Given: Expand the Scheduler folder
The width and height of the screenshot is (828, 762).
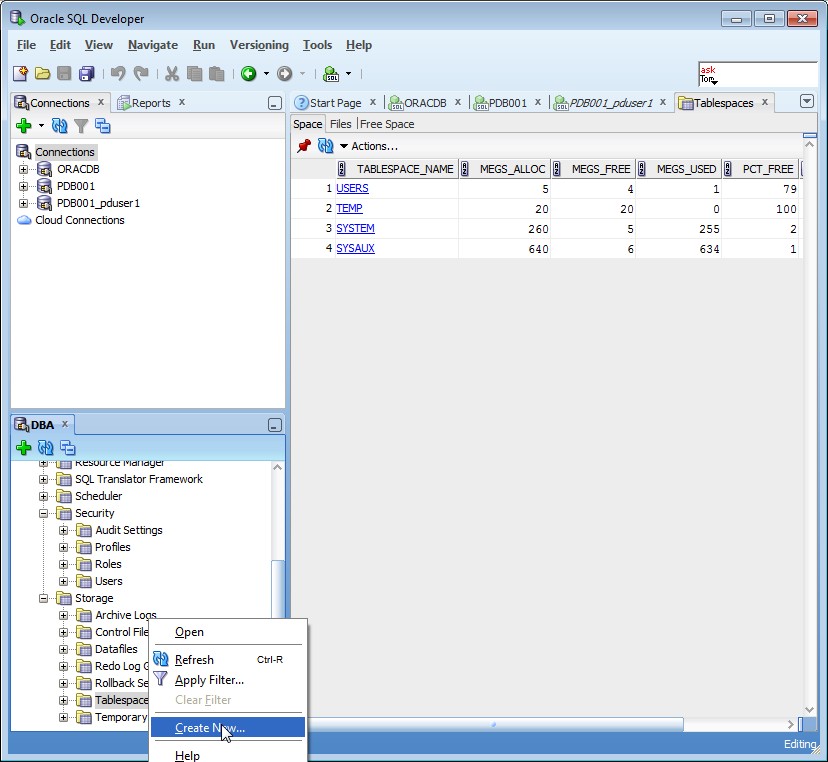Looking at the screenshot, I should pos(43,496).
